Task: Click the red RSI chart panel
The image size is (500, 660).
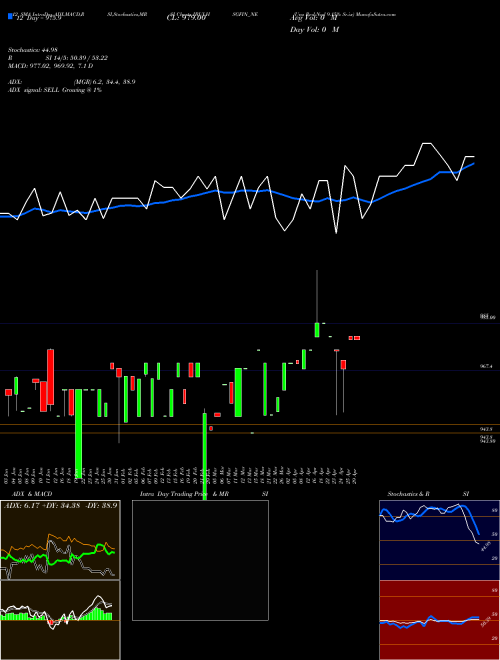Action: point(439,620)
